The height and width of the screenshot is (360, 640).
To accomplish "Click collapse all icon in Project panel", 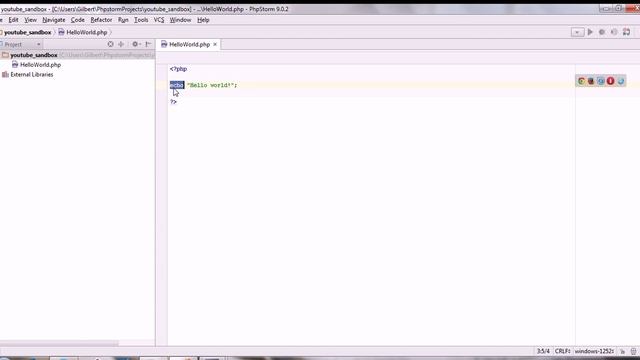I will click(121, 44).
